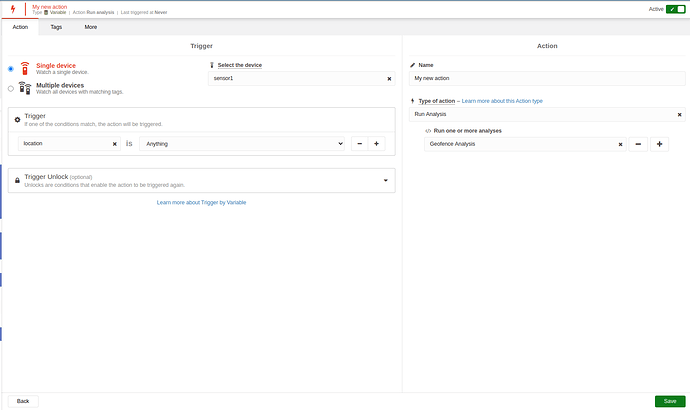Image resolution: width=690 pixels, height=410 pixels.
Task: Click the red lightning bolt action icon
Action: [x=13, y=9]
